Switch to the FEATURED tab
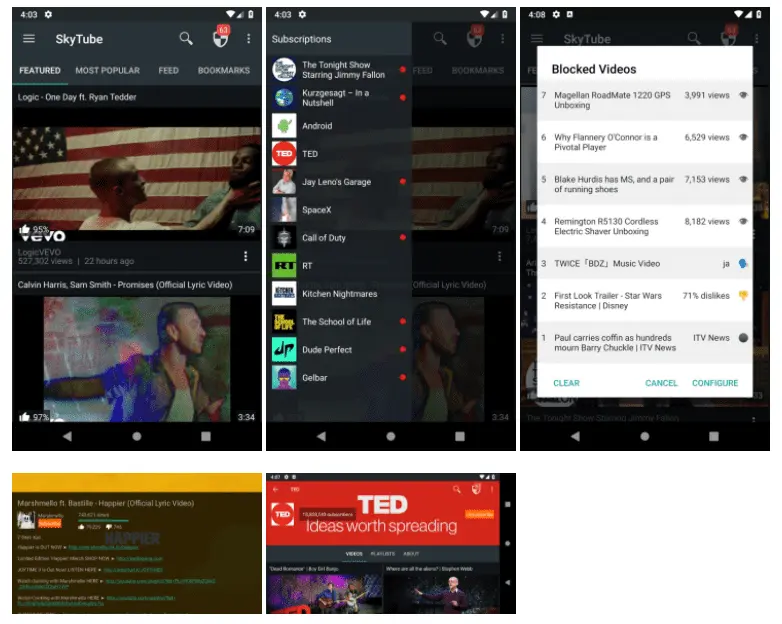Screen dimensions: 782x624 click(40, 70)
